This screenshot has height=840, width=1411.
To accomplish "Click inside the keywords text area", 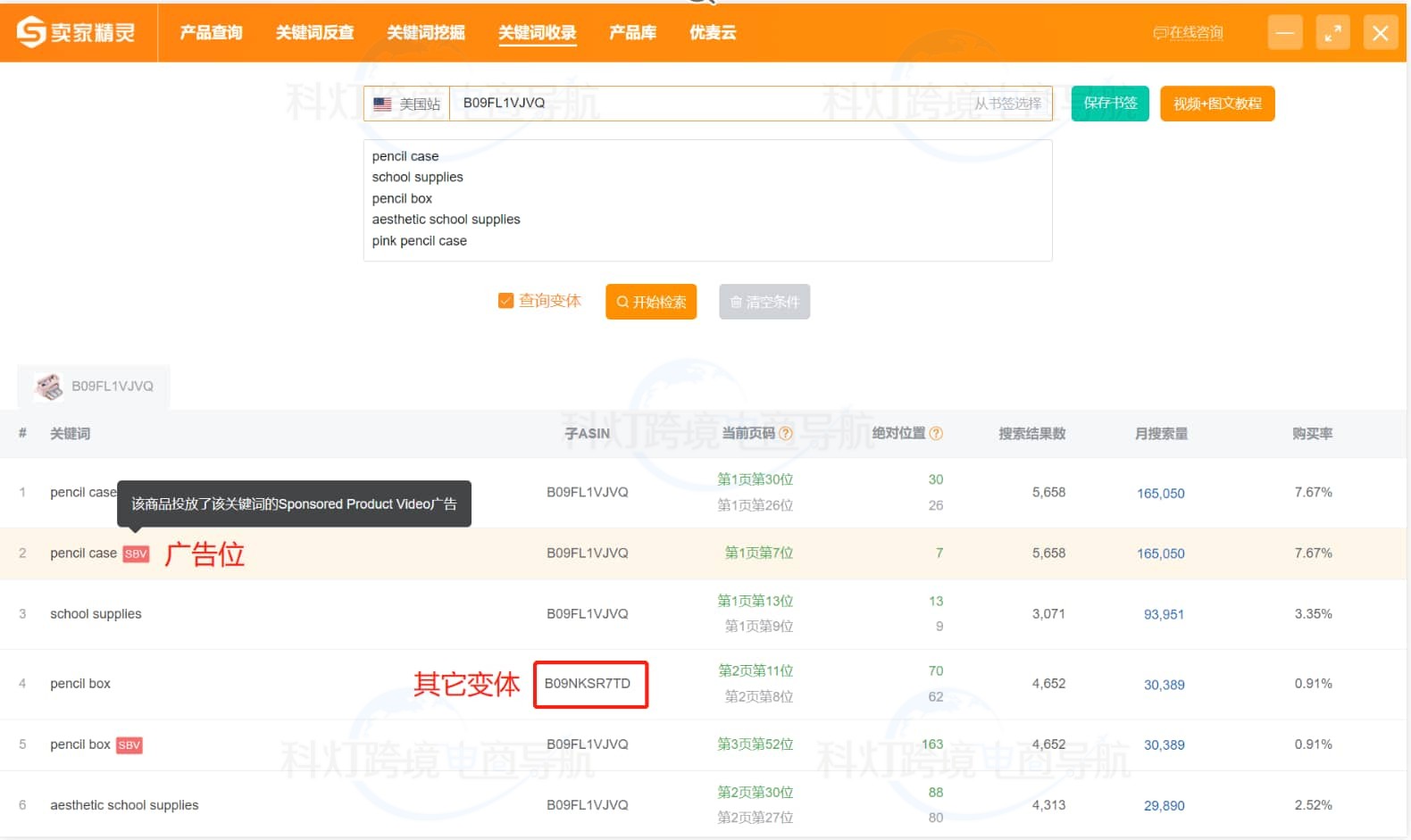I will 707,200.
